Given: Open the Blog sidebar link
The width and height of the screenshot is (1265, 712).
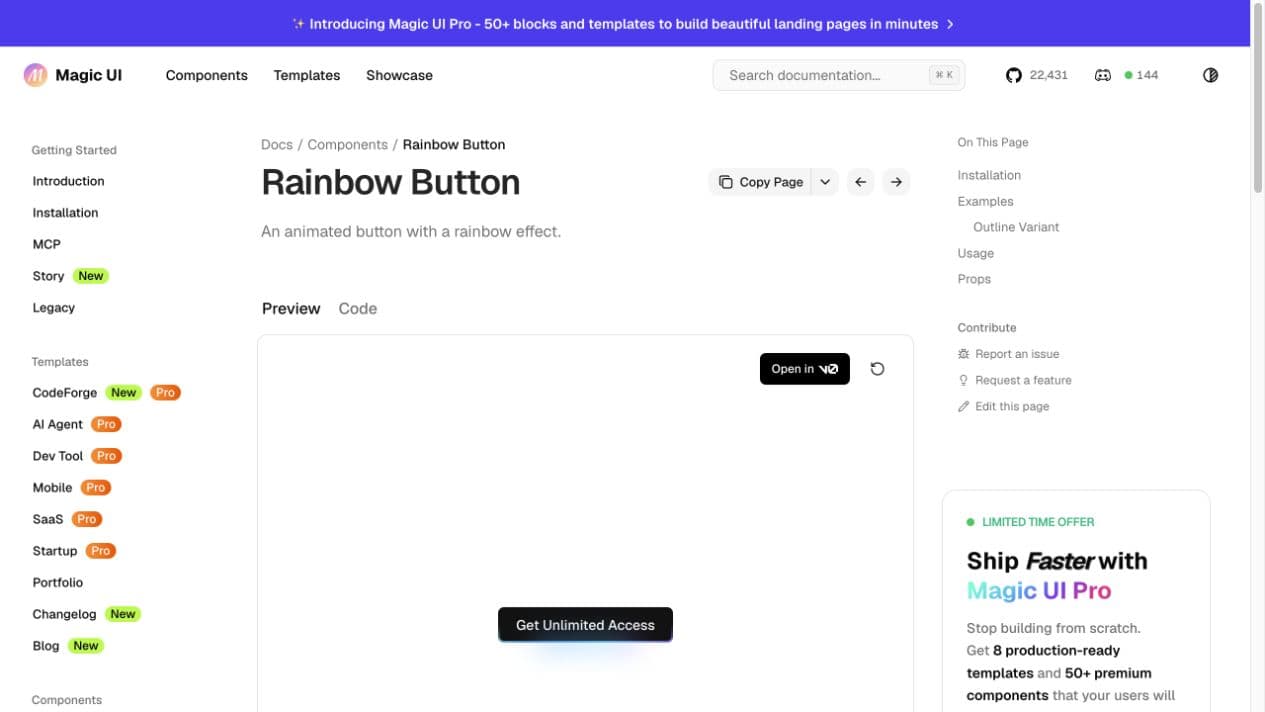Looking at the screenshot, I should (45, 646).
